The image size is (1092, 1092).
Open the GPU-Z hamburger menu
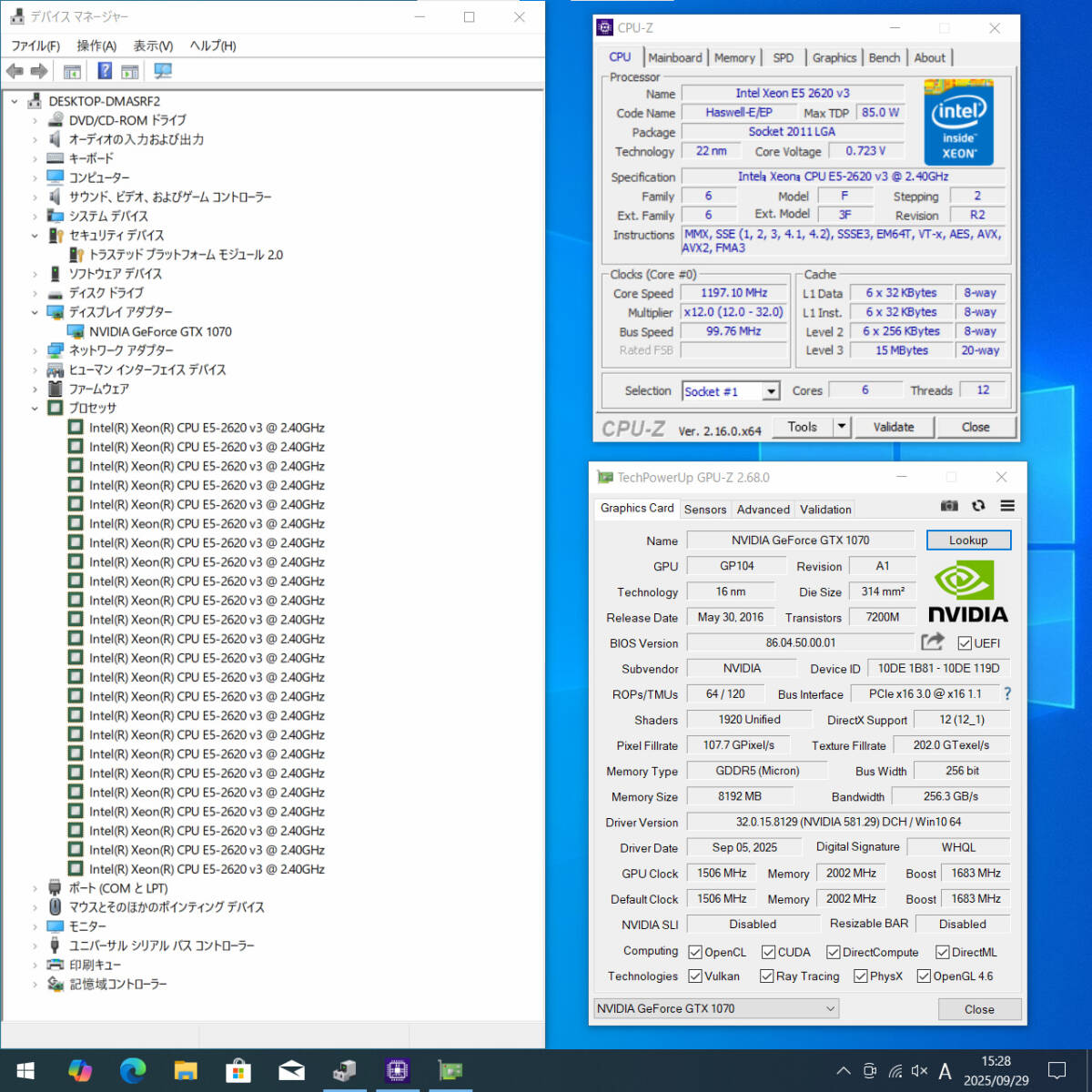tap(1007, 506)
